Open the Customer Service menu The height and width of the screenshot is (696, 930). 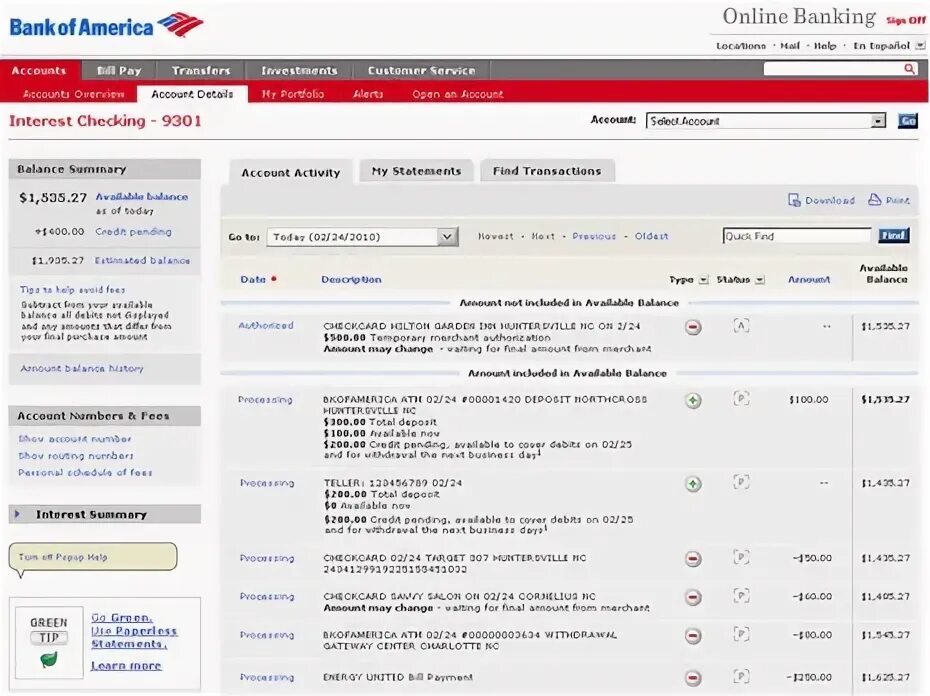pos(422,71)
